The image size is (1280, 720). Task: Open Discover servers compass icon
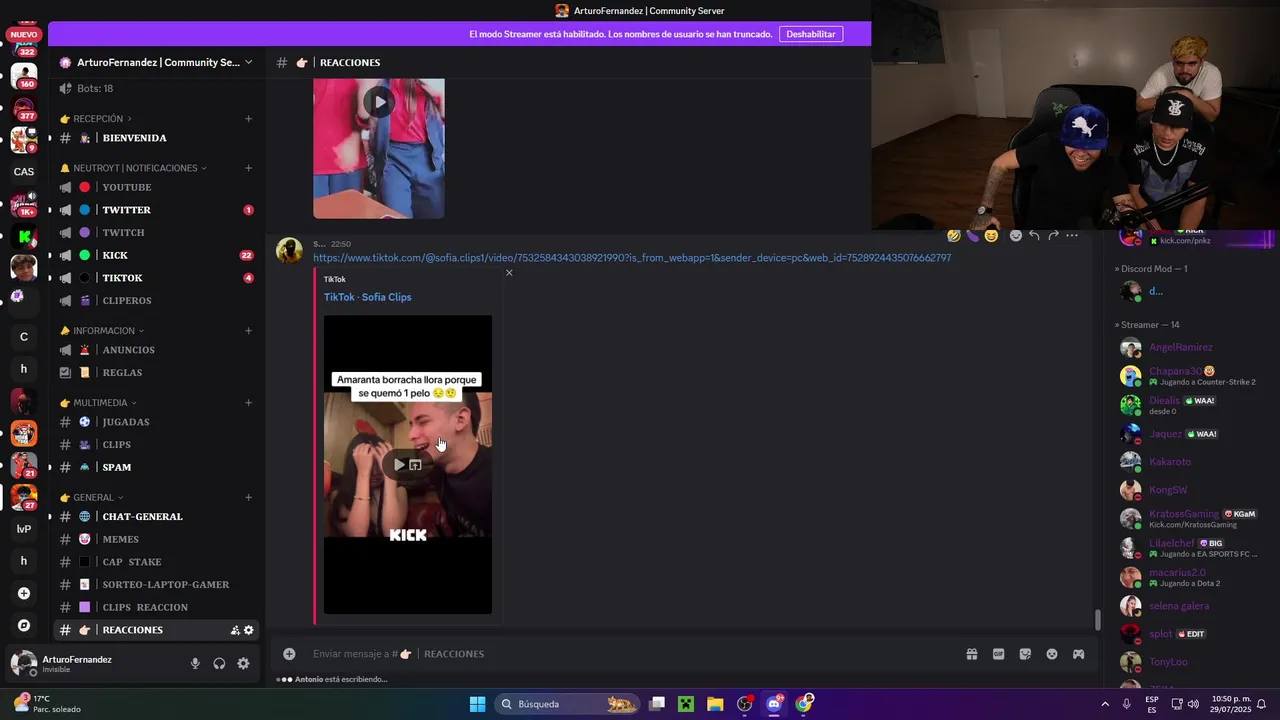pos(24,625)
